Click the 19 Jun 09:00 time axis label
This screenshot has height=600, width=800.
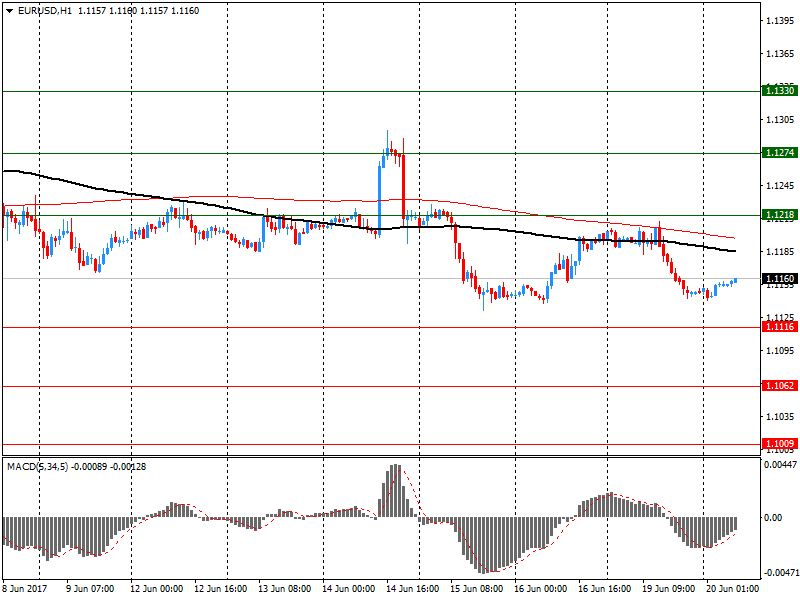pos(668,589)
